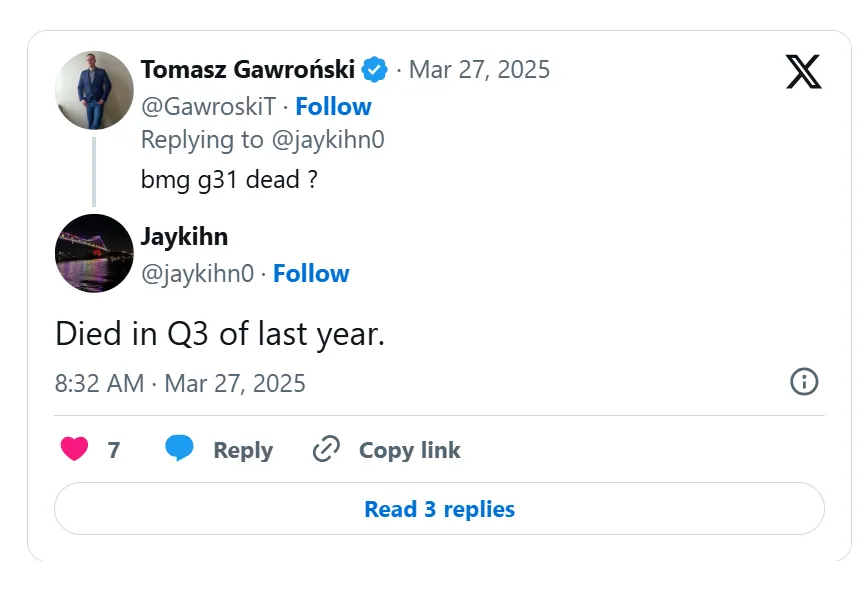Open Jaykihn's bridge profile picture

pyautogui.click(x=94, y=253)
